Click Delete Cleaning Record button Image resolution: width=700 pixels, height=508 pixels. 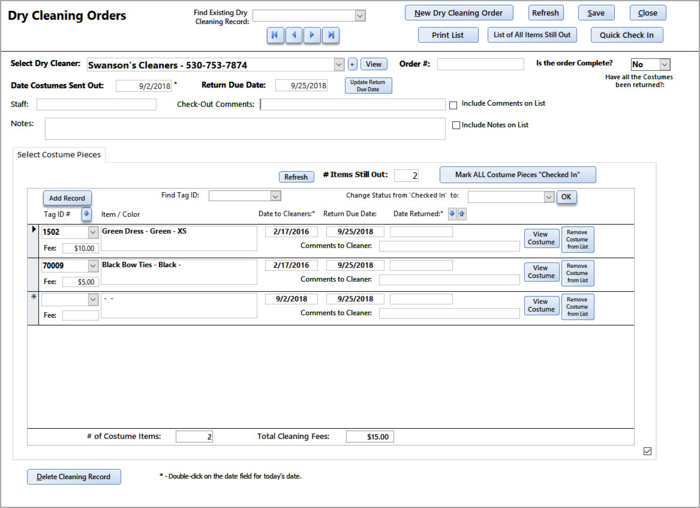[74, 477]
